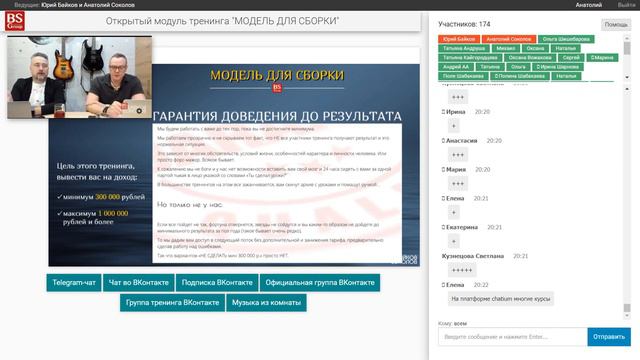This screenshot has width=640, height=360.
Task: Click the timestamp 20:22 in chat
Action: click(x=481, y=284)
